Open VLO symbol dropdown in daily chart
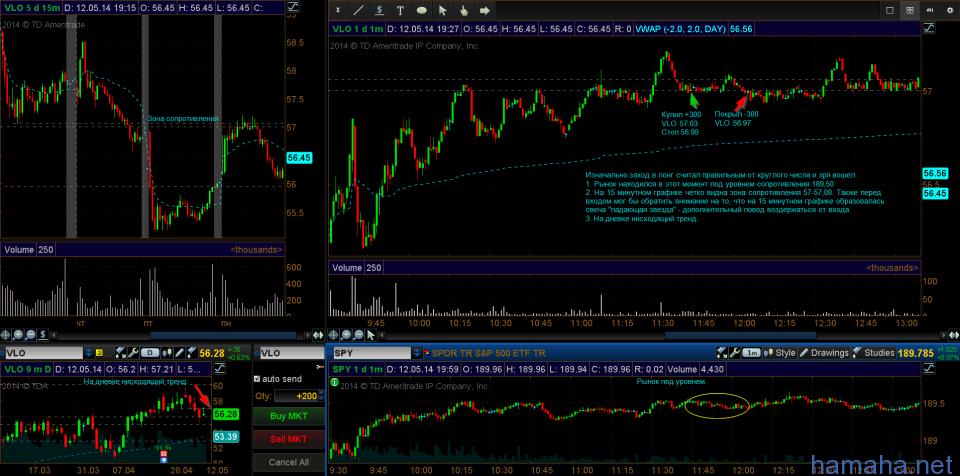960x476 pixels. (89, 353)
